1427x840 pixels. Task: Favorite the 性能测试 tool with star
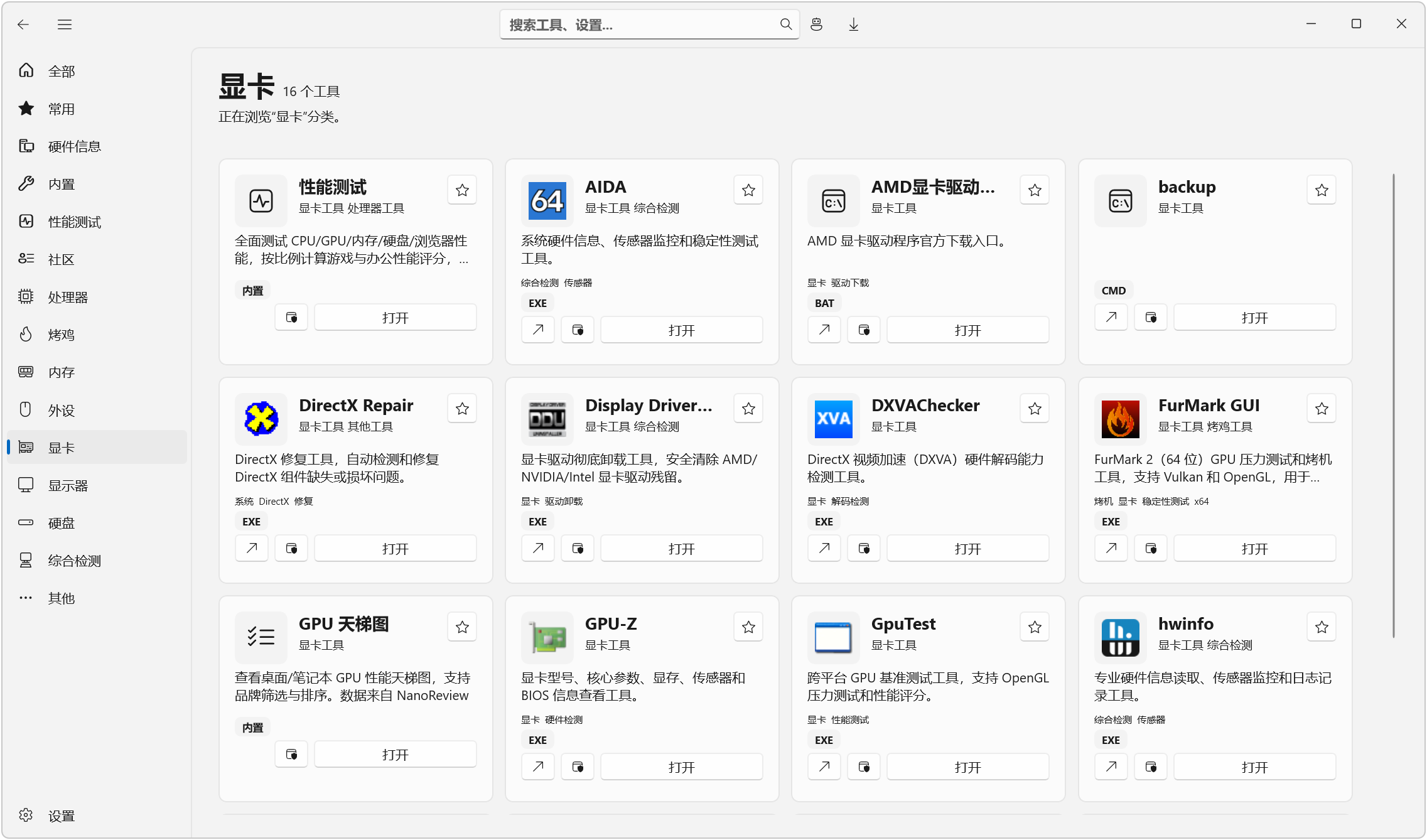pyautogui.click(x=462, y=190)
